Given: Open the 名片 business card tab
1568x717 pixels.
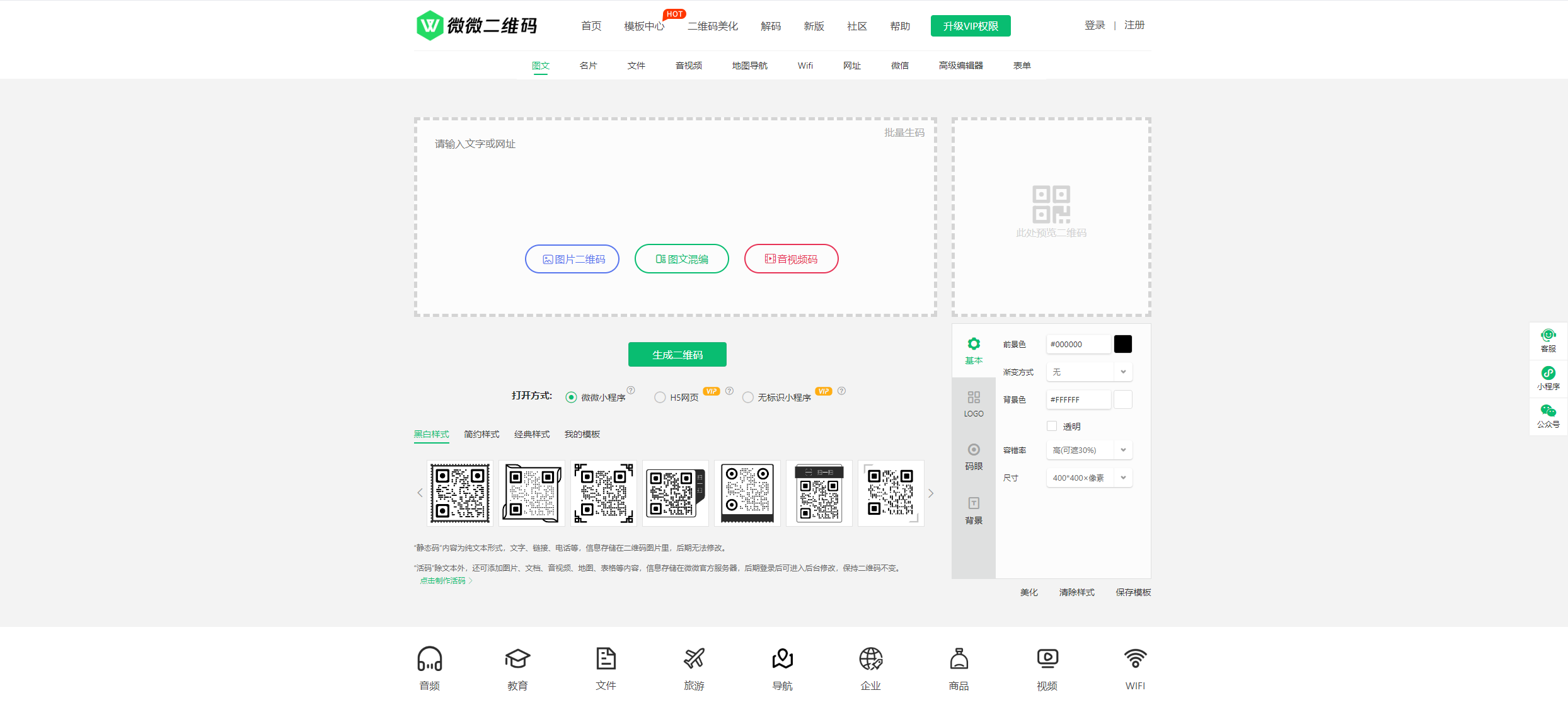Looking at the screenshot, I should pyautogui.click(x=588, y=66).
